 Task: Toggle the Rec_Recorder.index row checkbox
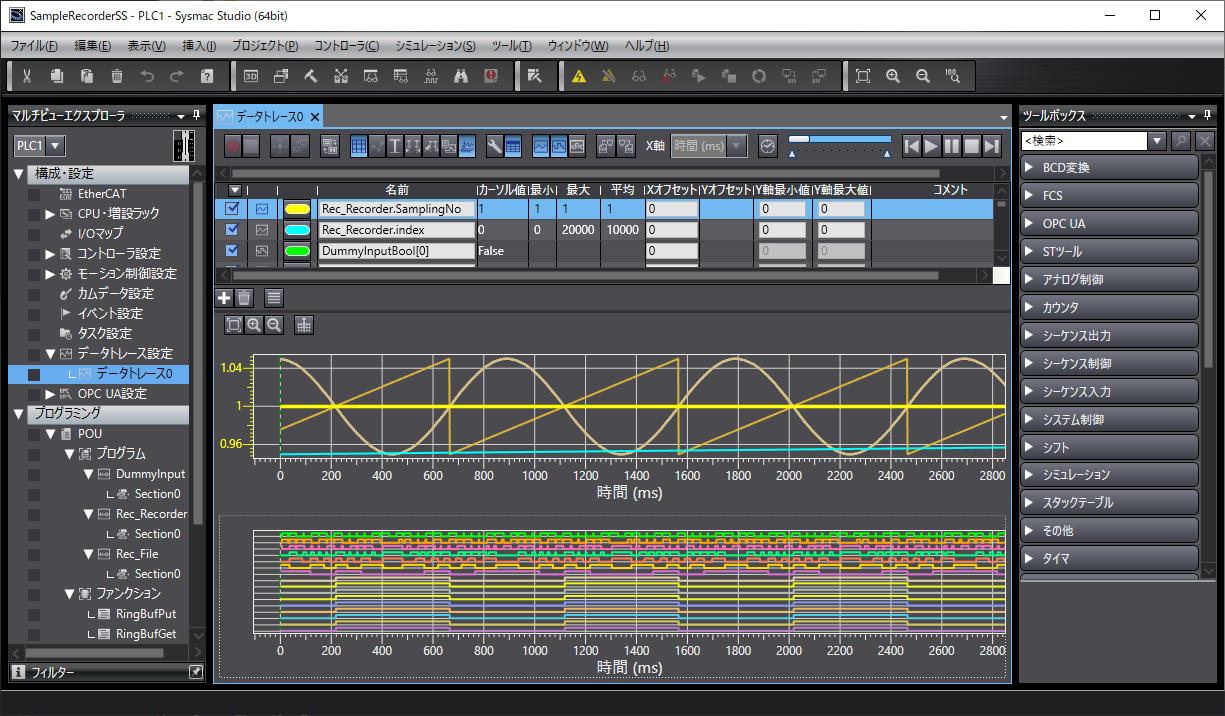[233, 230]
